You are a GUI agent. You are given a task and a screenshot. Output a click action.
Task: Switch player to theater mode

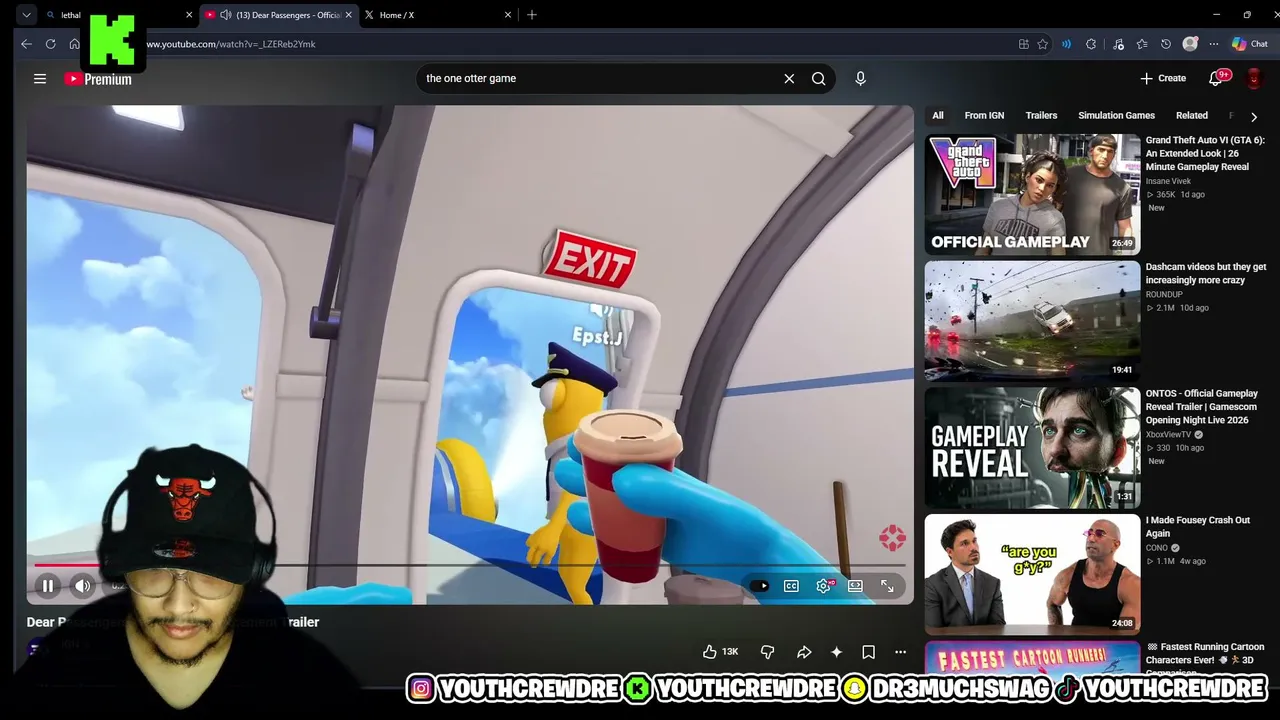(x=855, y=586)
